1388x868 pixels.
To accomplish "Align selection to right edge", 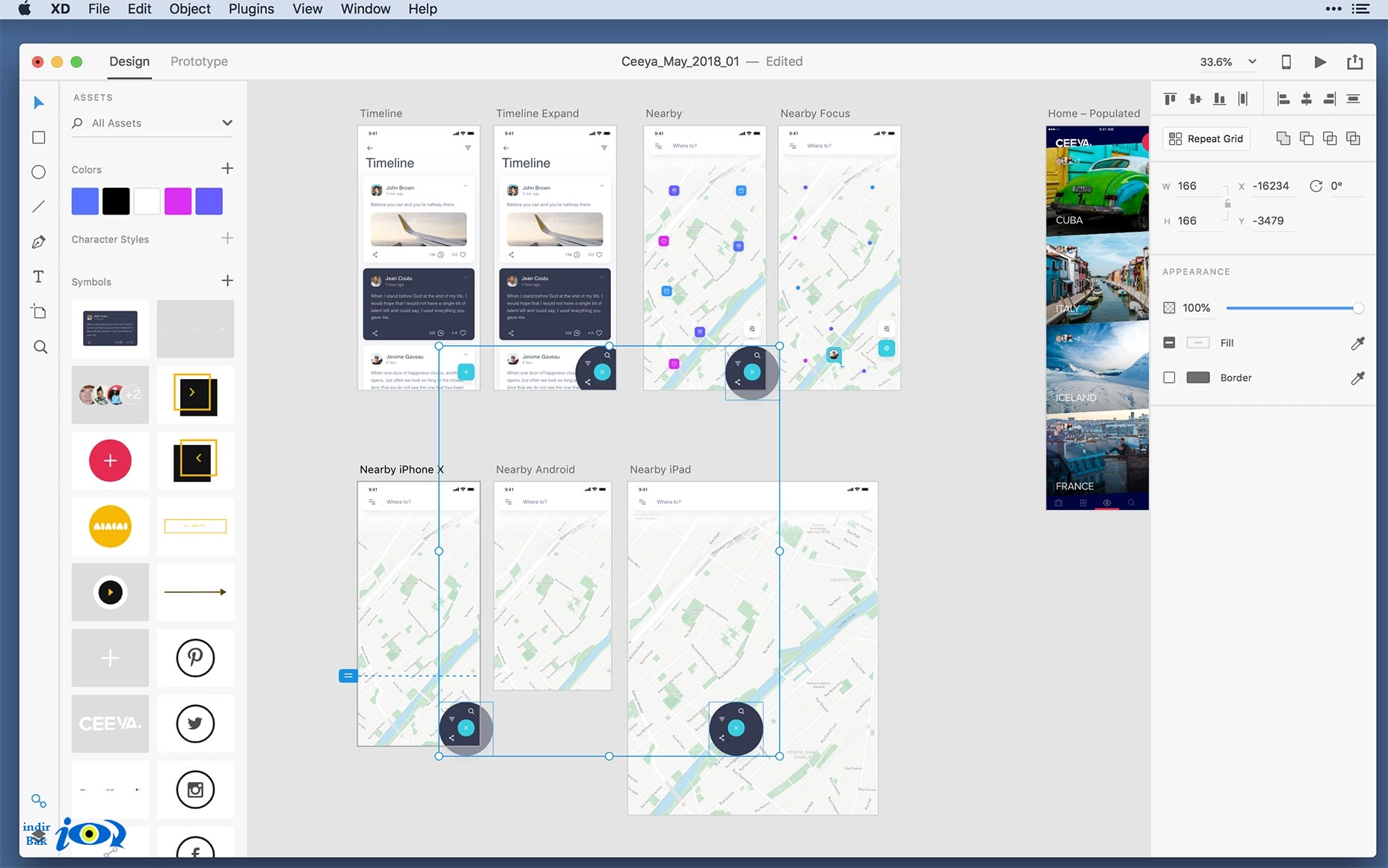I will coord(1330,99).
